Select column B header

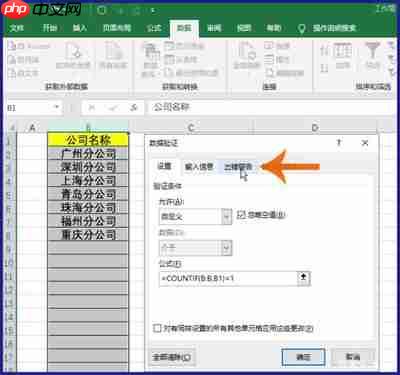point(88,127)
